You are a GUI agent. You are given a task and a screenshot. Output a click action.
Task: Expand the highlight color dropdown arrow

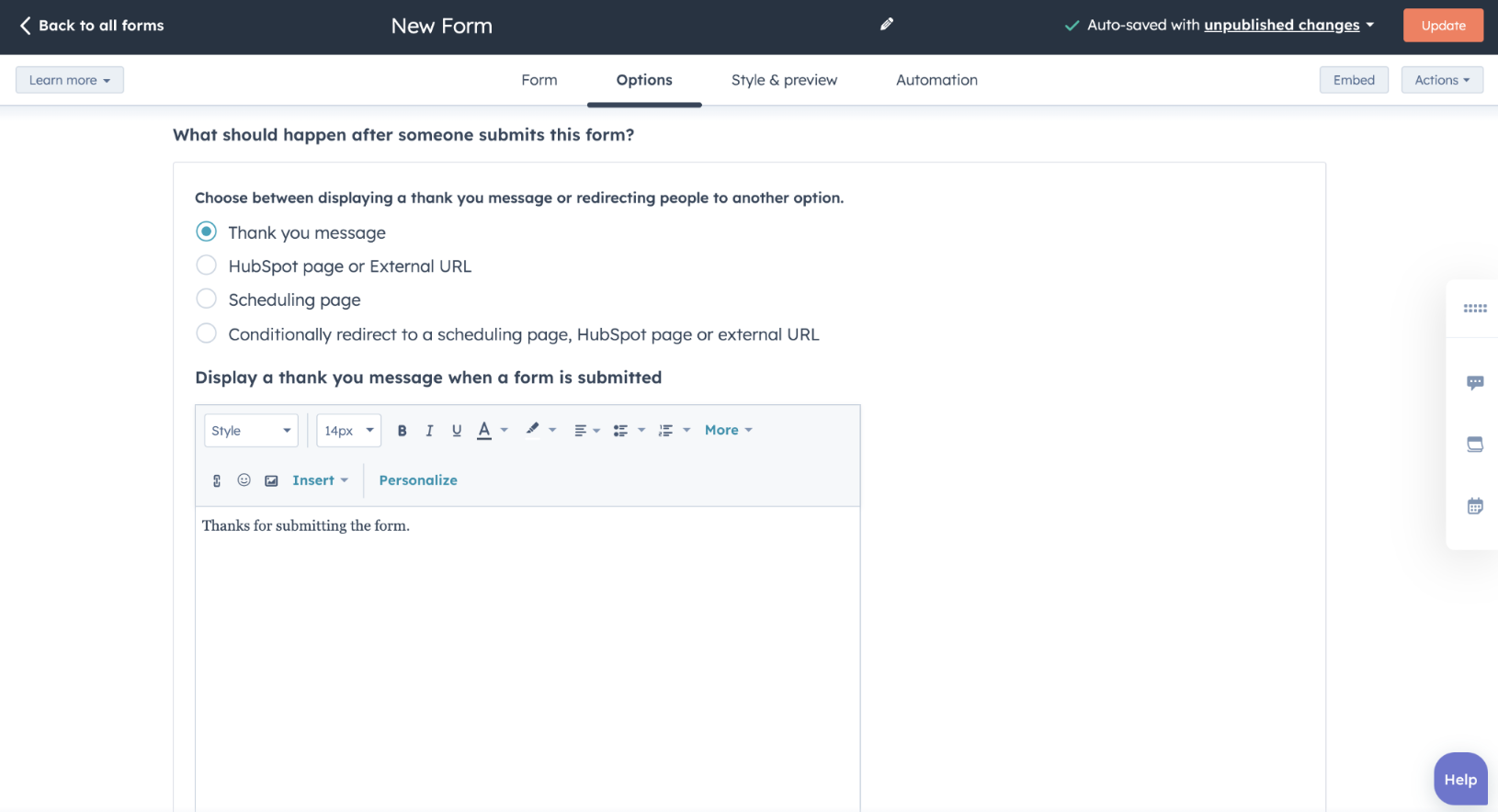552,430
